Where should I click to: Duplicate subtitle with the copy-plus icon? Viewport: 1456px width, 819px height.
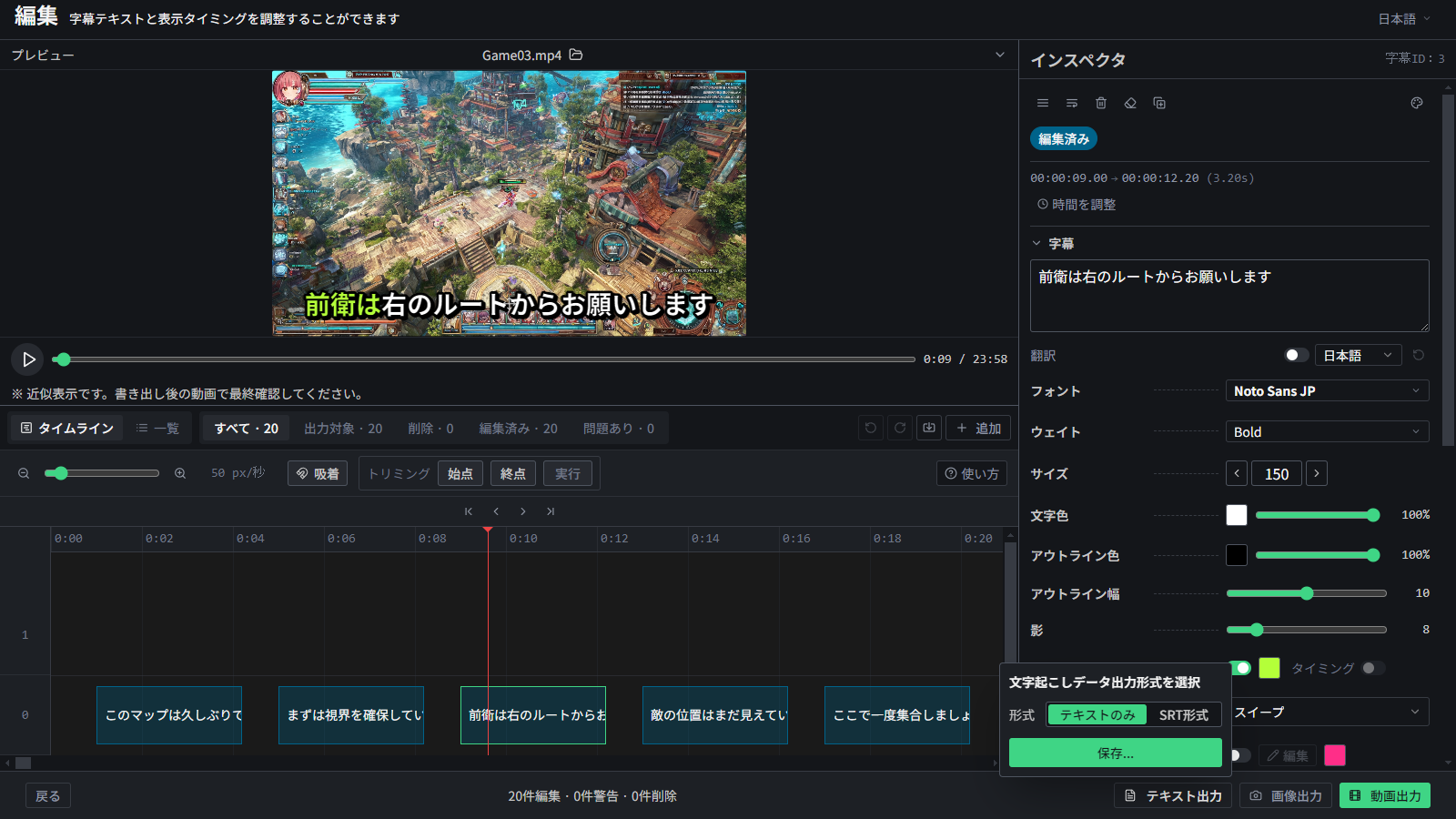(1159, 103)
